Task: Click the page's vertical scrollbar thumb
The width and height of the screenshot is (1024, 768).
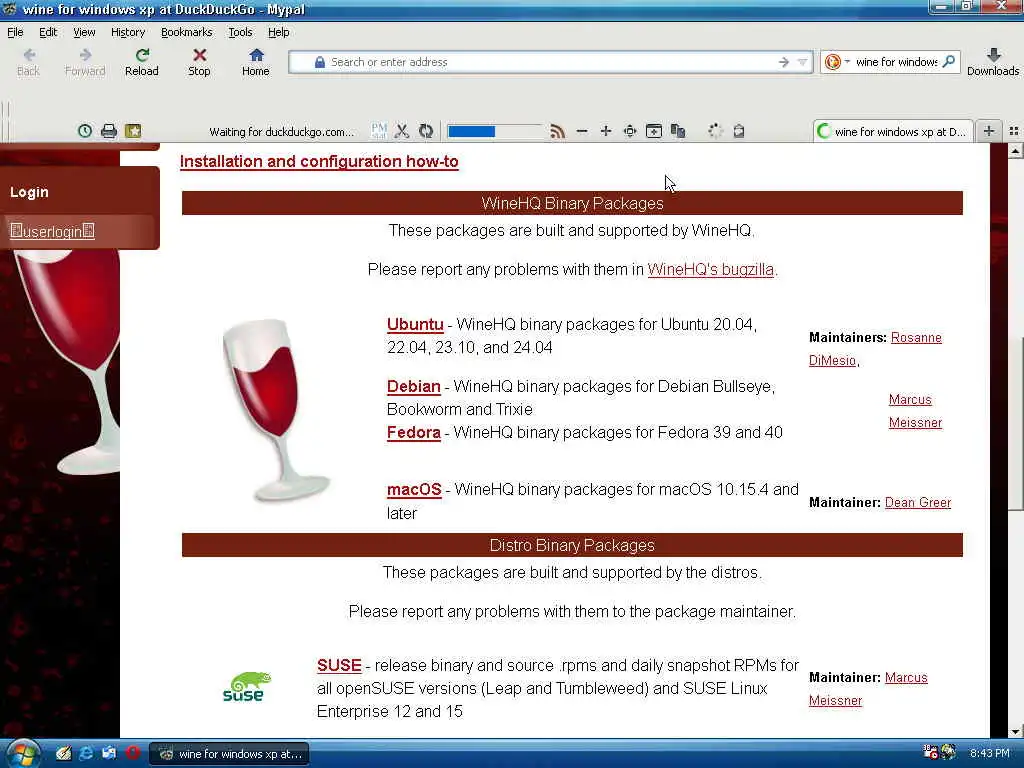Action: point(1015,423)
